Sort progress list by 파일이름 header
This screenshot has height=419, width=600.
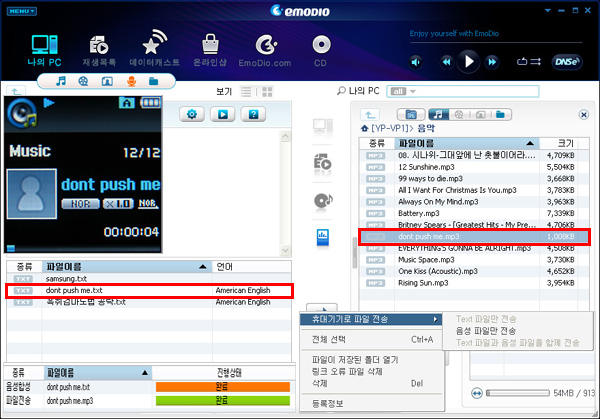click(98, 372)
